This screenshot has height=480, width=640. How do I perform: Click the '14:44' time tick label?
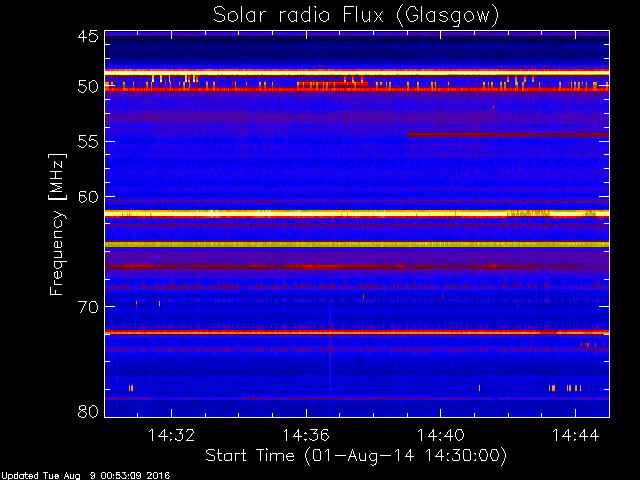(576, 435)
